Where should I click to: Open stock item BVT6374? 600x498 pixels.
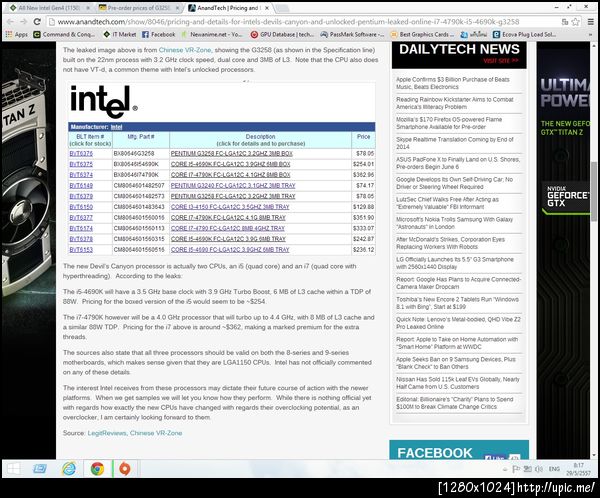pos(81,175)
